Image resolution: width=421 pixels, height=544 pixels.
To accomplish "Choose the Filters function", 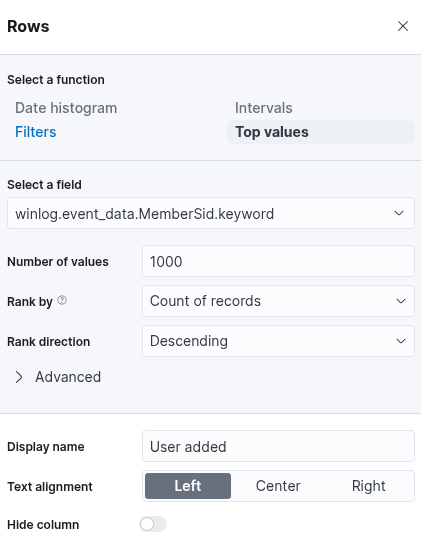I will [35, 132].
